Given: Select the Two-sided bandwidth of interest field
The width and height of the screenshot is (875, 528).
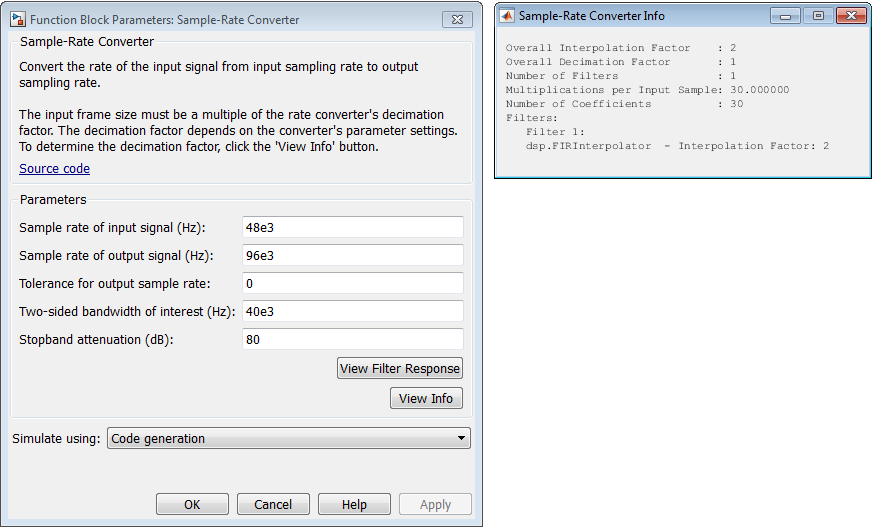Looking at the screenshot, I should click(x=352, y=311).
